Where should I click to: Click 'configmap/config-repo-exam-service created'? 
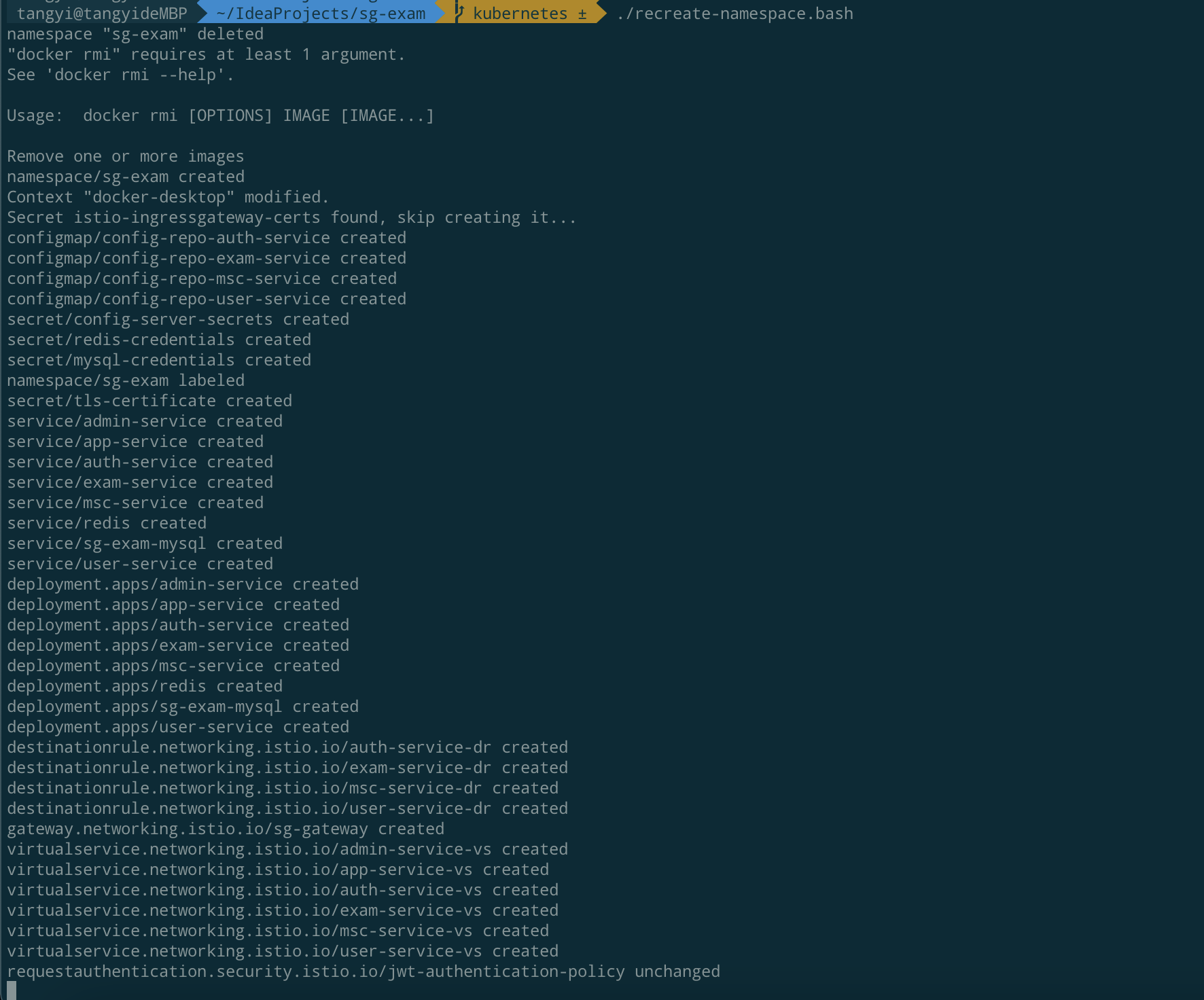coord(207,258)
